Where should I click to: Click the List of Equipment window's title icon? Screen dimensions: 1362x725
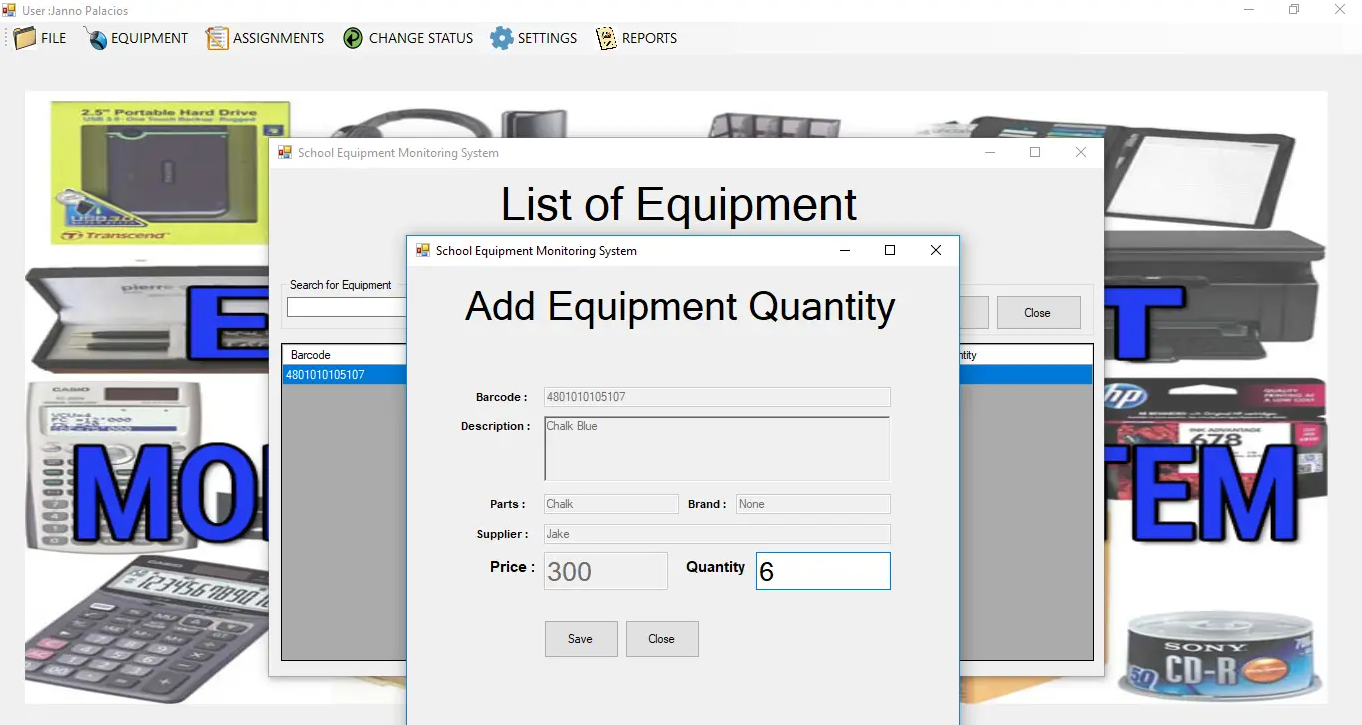(285, 153)
